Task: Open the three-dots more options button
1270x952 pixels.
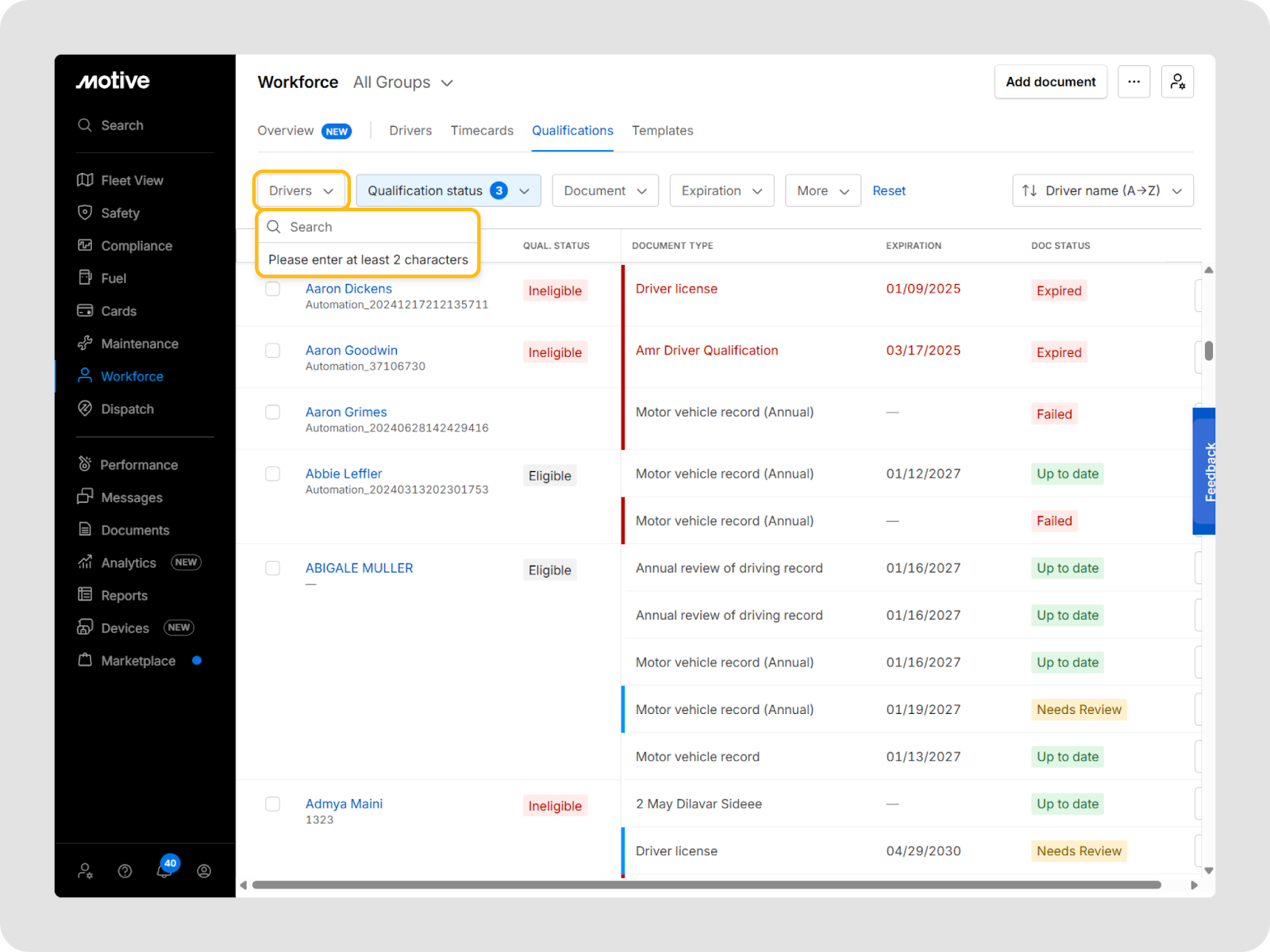Action: click(1133, 82)
